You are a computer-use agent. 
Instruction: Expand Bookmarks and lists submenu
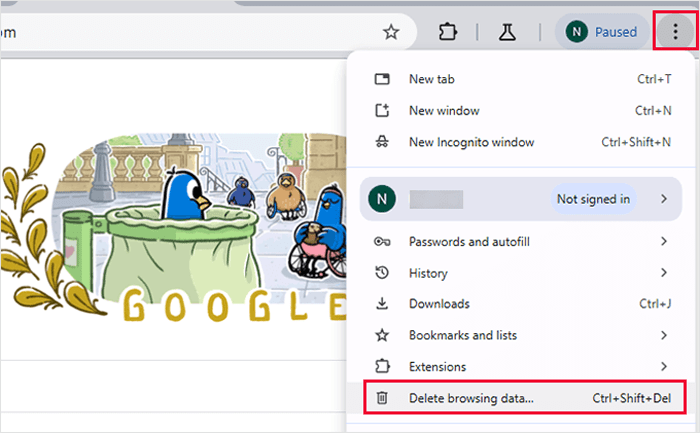[462, 335]
